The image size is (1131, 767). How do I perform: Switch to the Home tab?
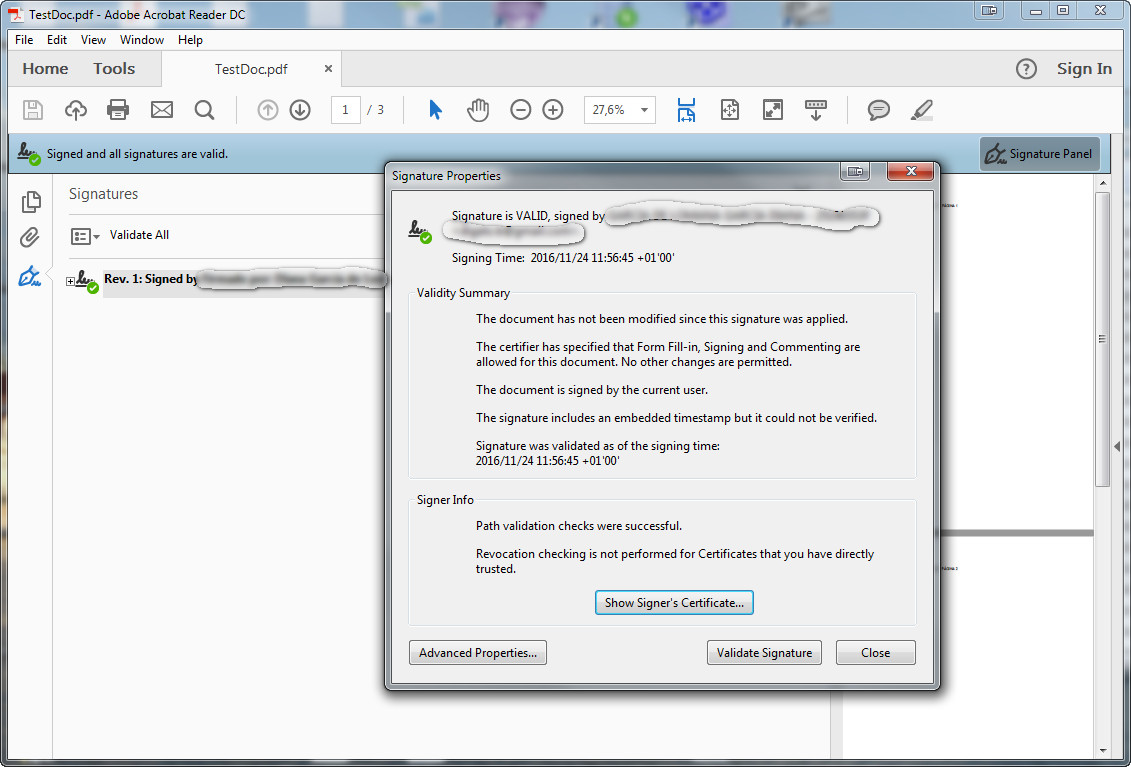45,69
